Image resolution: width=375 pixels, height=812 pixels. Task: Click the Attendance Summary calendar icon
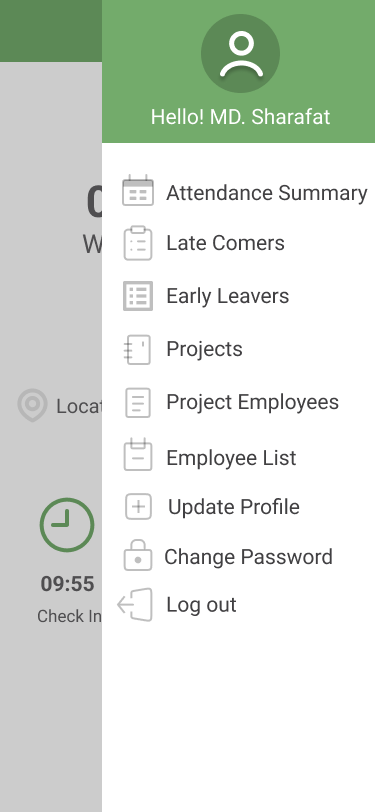click(138, 191)
